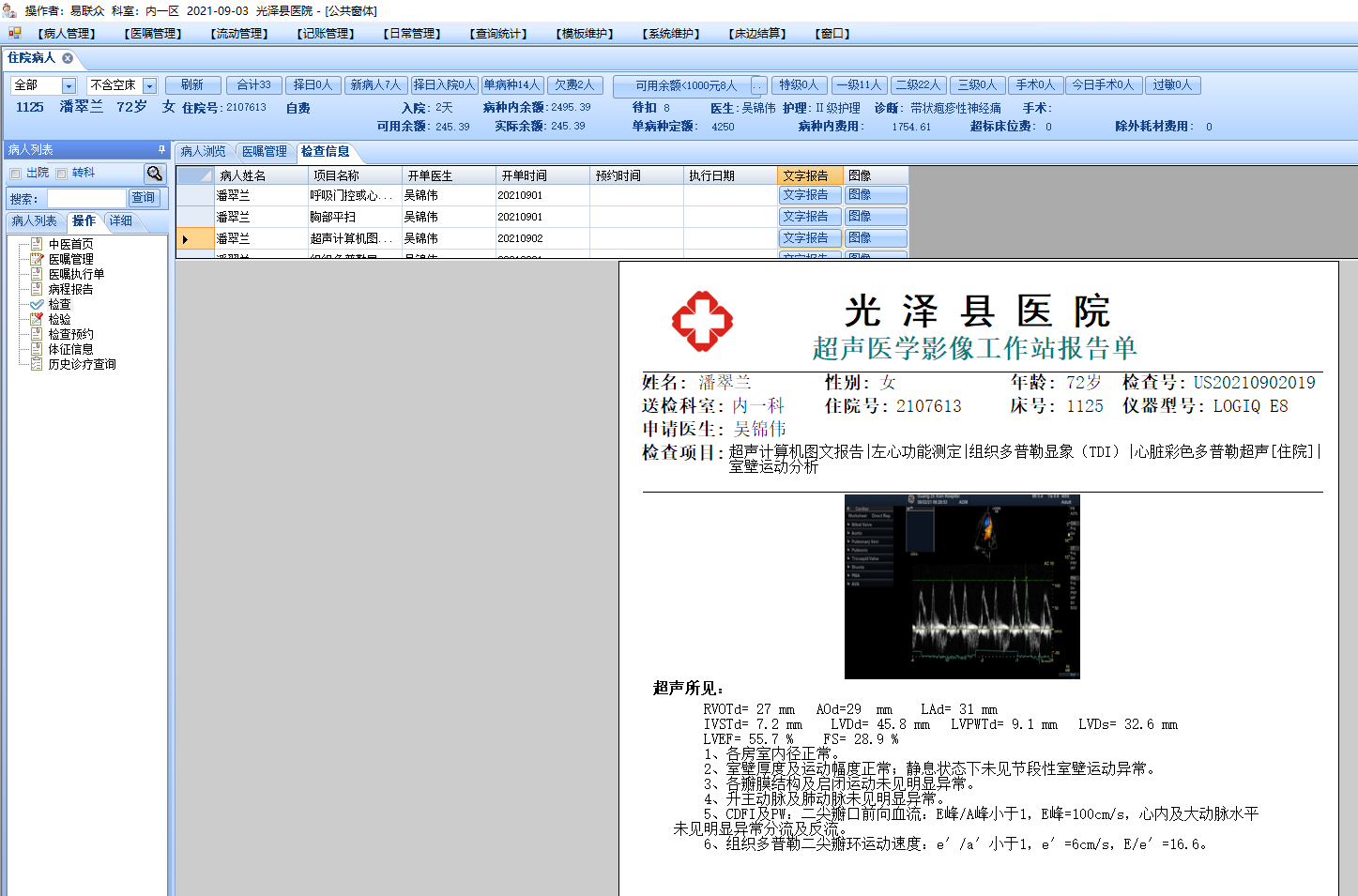This screenshot has height=896, width=1358.
Task: Open the 全部 dropdown arrow
Action: [69, 85]
